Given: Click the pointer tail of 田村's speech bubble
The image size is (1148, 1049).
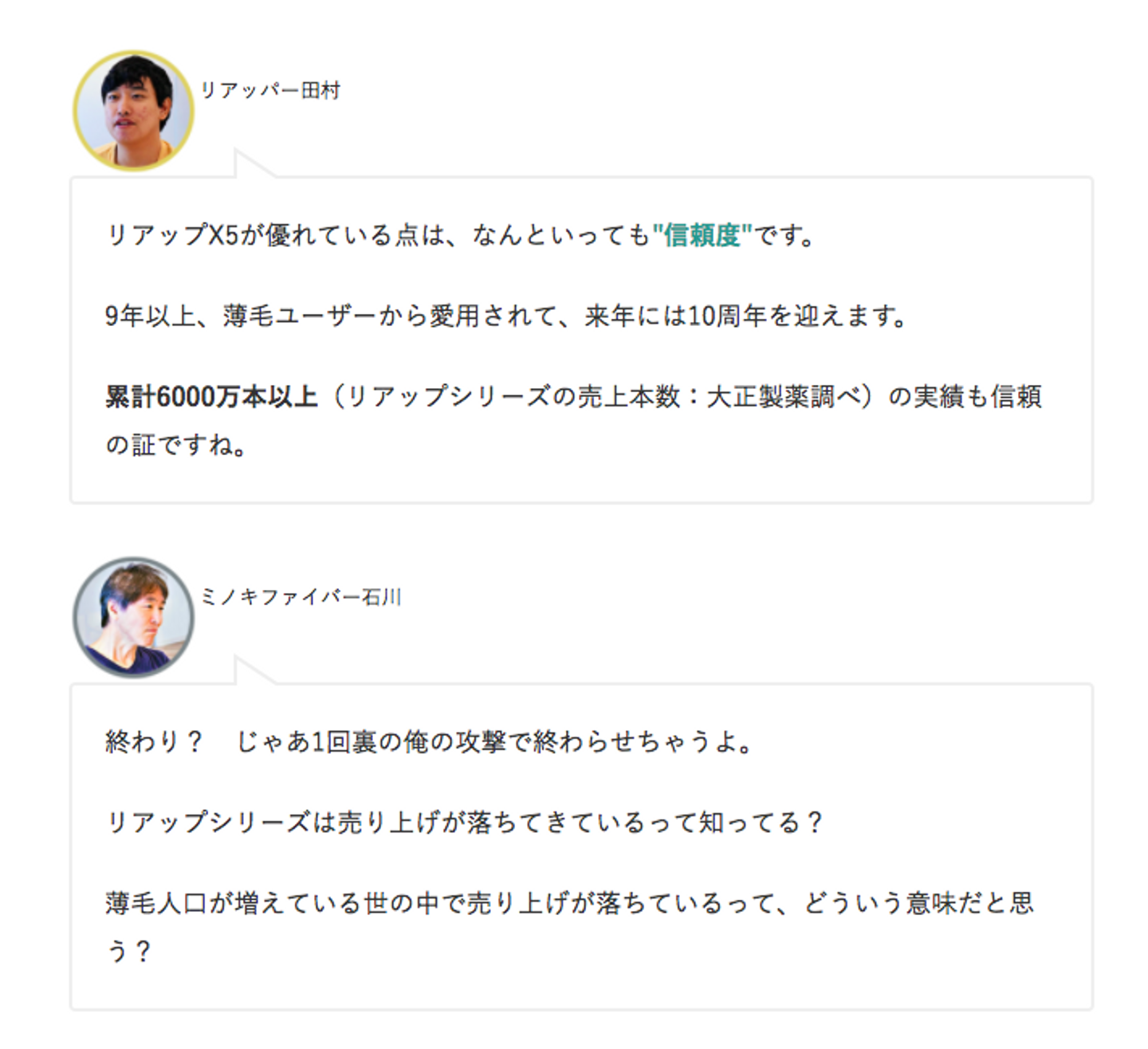Looking at the screenshot, I should pos(252,164).
